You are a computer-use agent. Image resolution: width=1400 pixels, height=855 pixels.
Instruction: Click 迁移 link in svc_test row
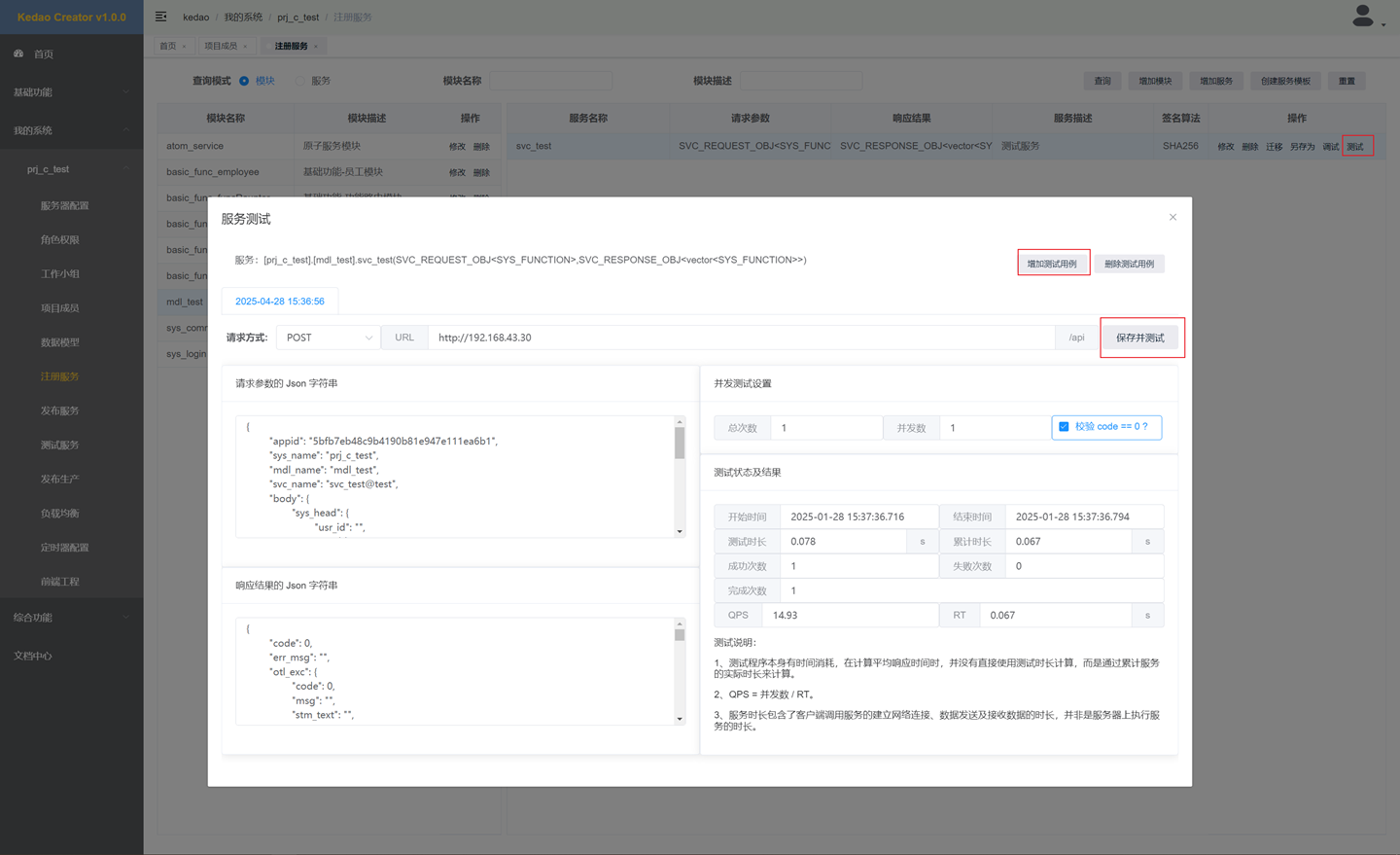pyautogui.click(x=1275, y=147)
